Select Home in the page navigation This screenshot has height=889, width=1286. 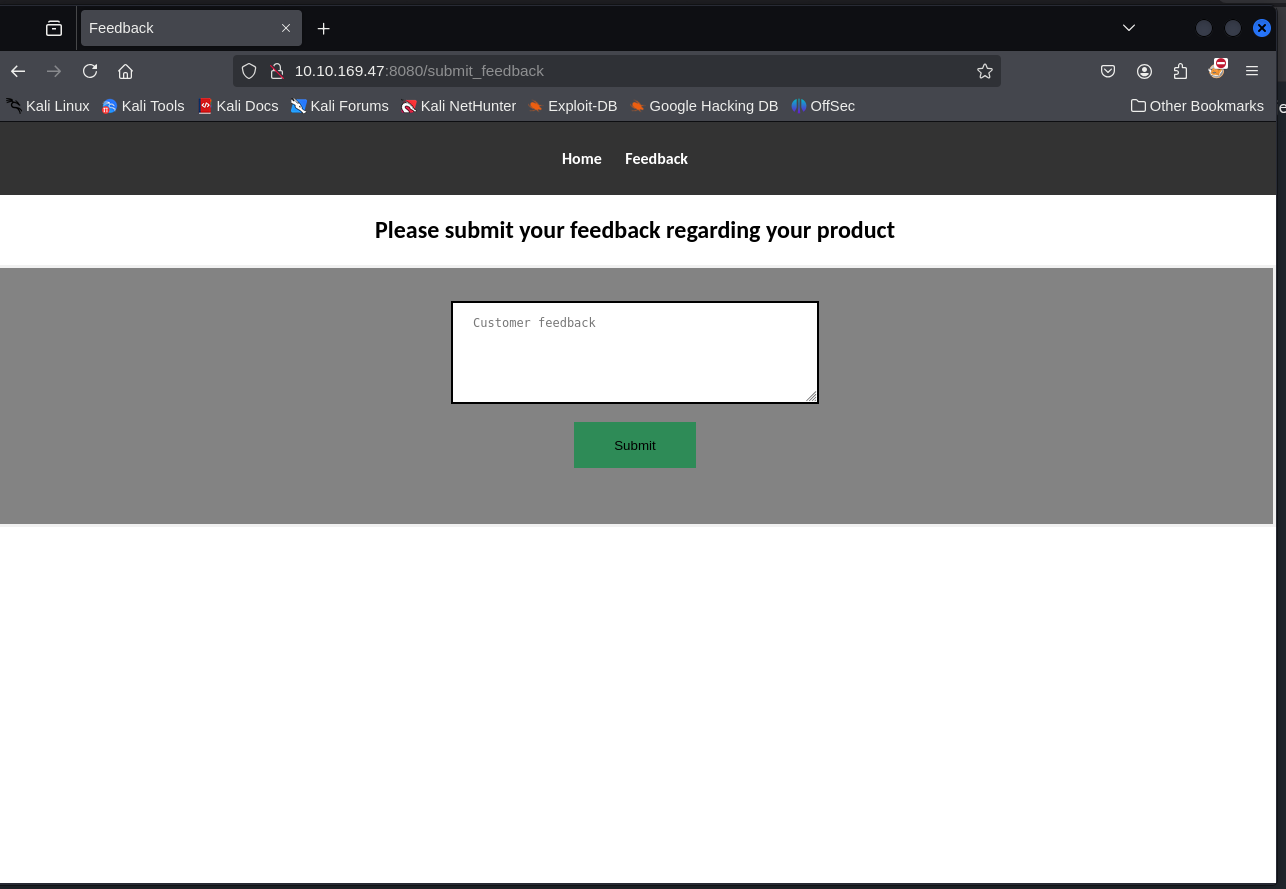click(581, 158)
